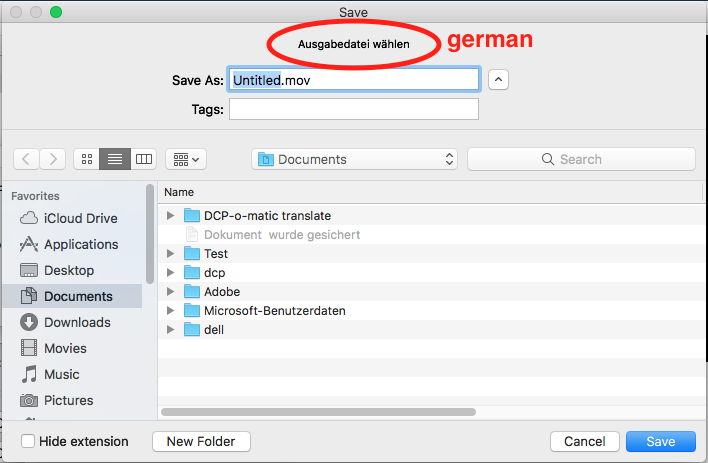Open the Documents location popup

tap(354, 159)
